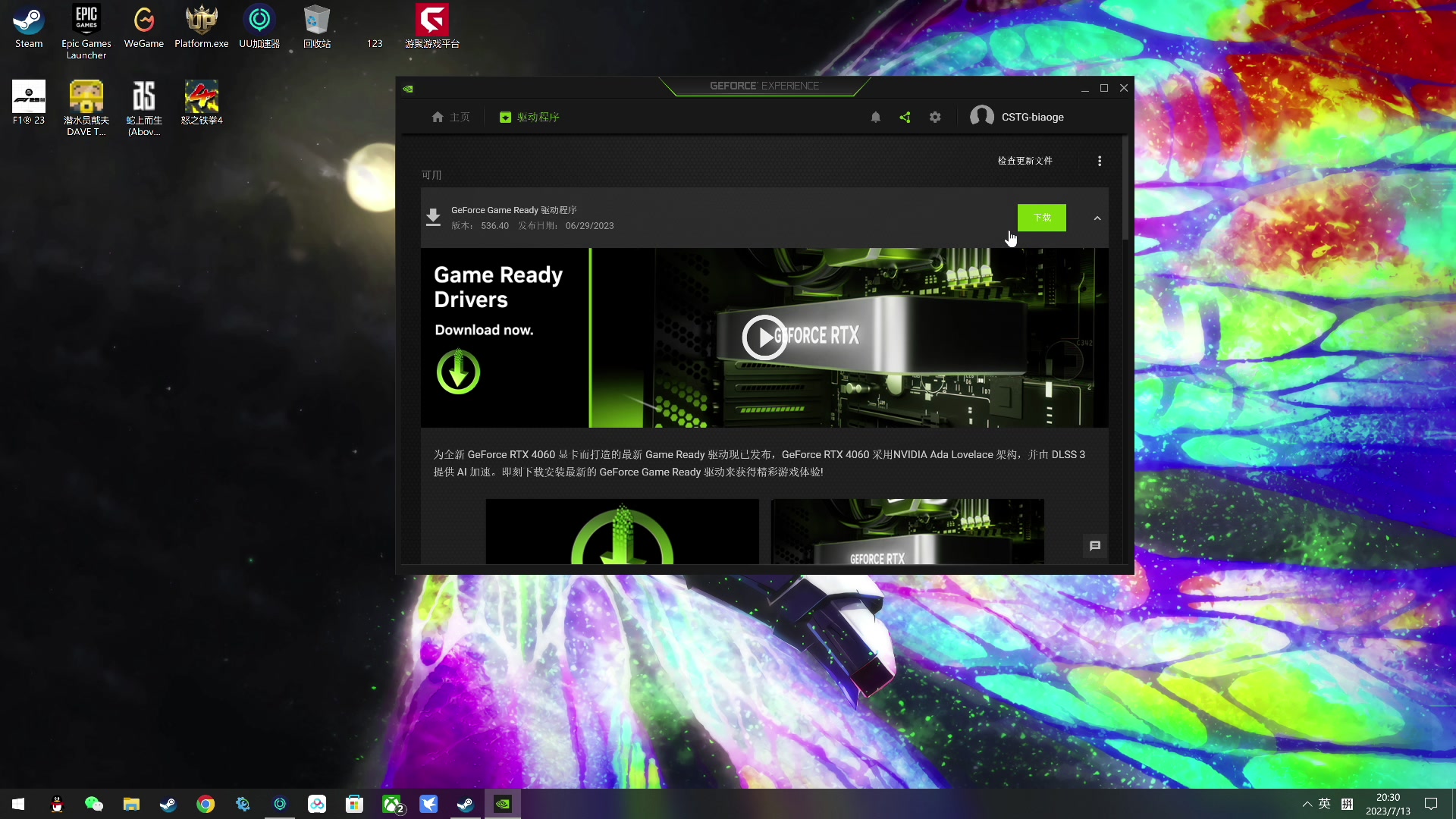This screenshot has width=1456, height=819.
Task: Click the green 下载 download button
Action: click(x=1042, y=218)
